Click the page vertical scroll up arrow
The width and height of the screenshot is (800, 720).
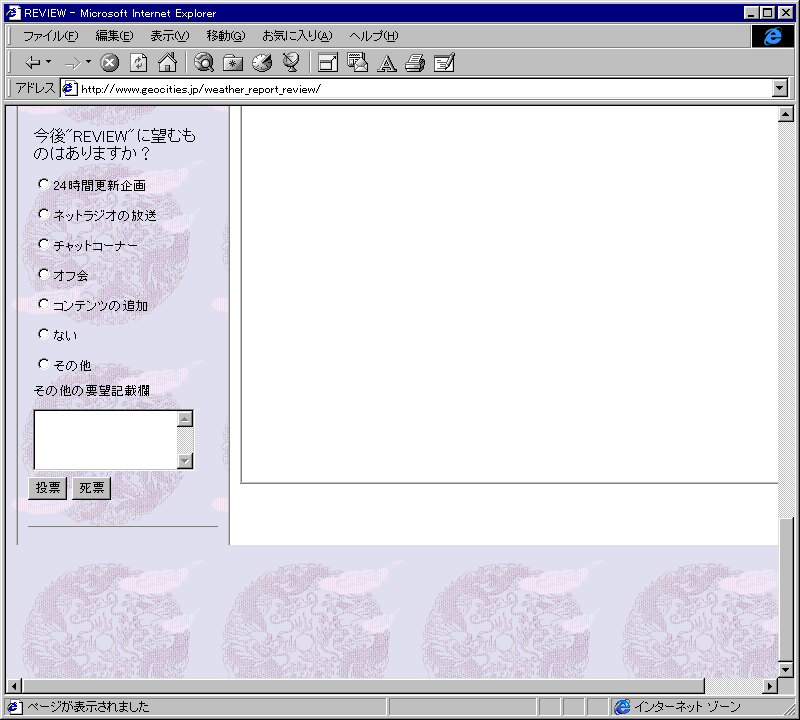[x=786, y=114]
